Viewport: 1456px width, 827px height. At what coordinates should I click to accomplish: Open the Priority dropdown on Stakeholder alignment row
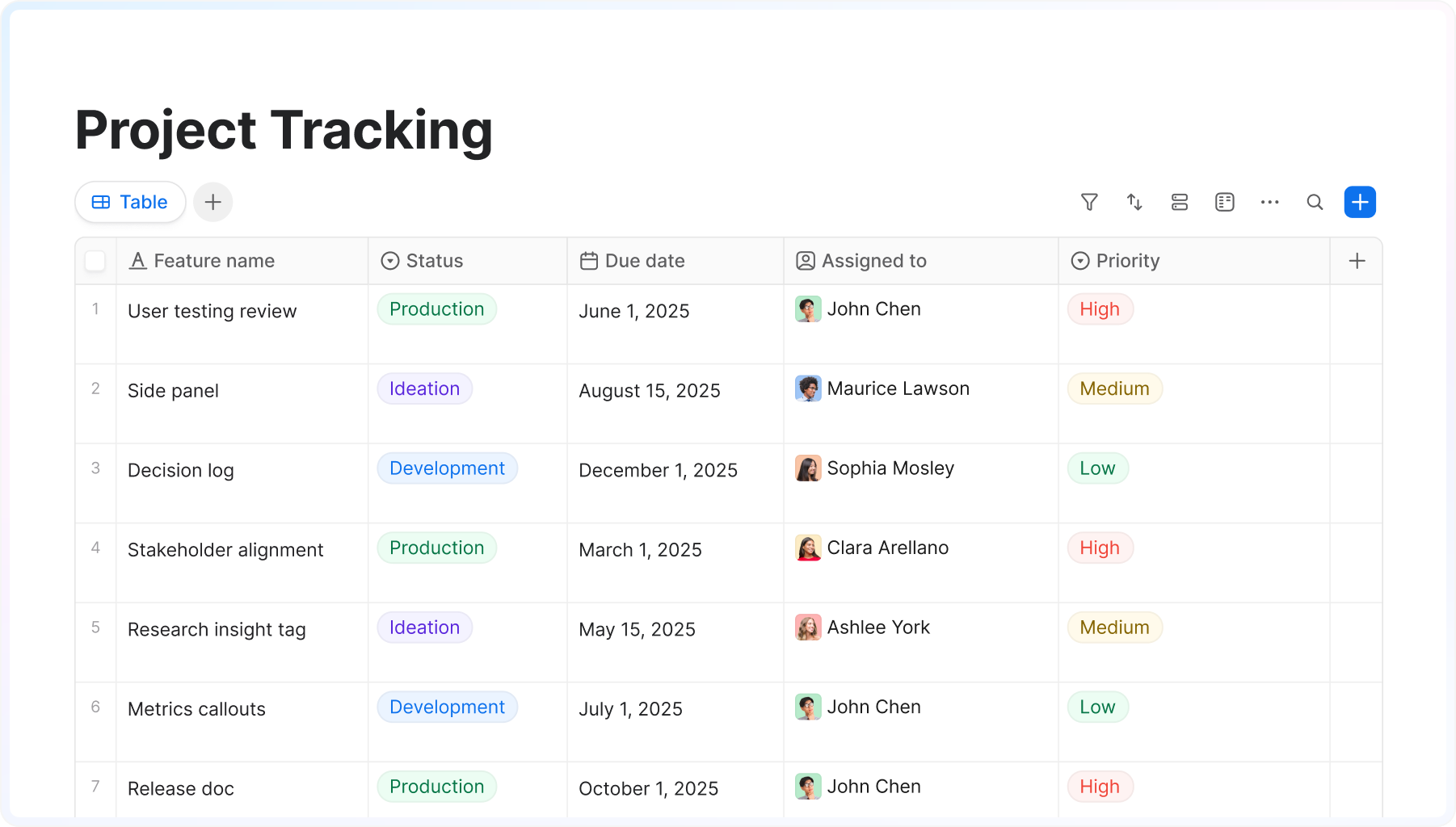[x=1100, y=548]
